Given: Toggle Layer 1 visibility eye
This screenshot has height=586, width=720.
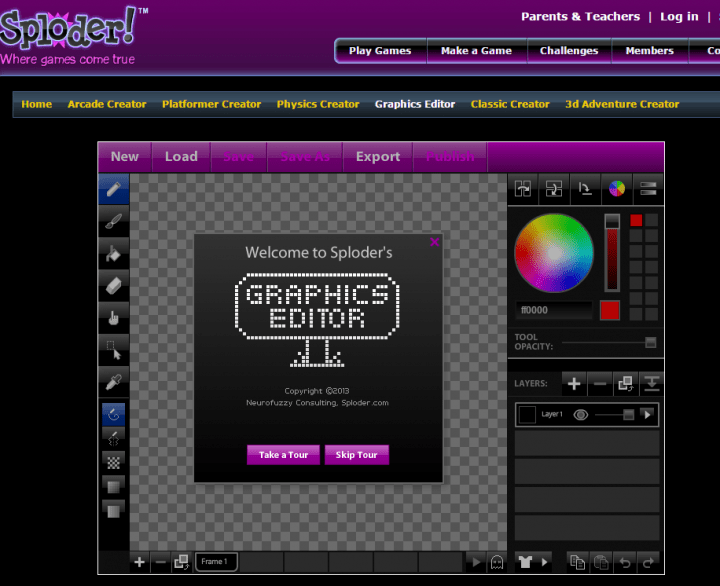Looking at the screenshot, I should (580, 415).
